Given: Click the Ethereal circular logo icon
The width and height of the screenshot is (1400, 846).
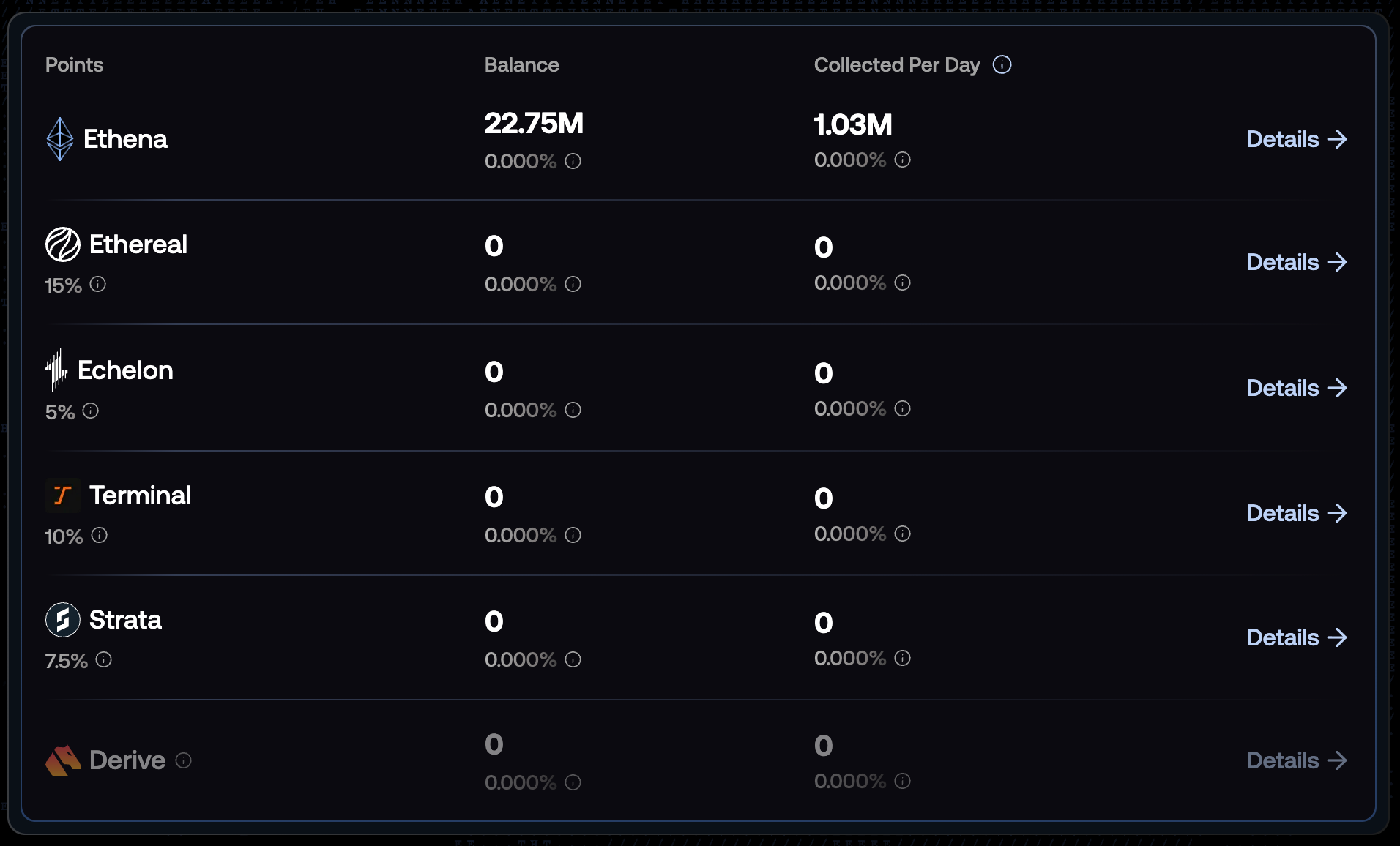Looking at the screenshot, I should pos(63,244).
